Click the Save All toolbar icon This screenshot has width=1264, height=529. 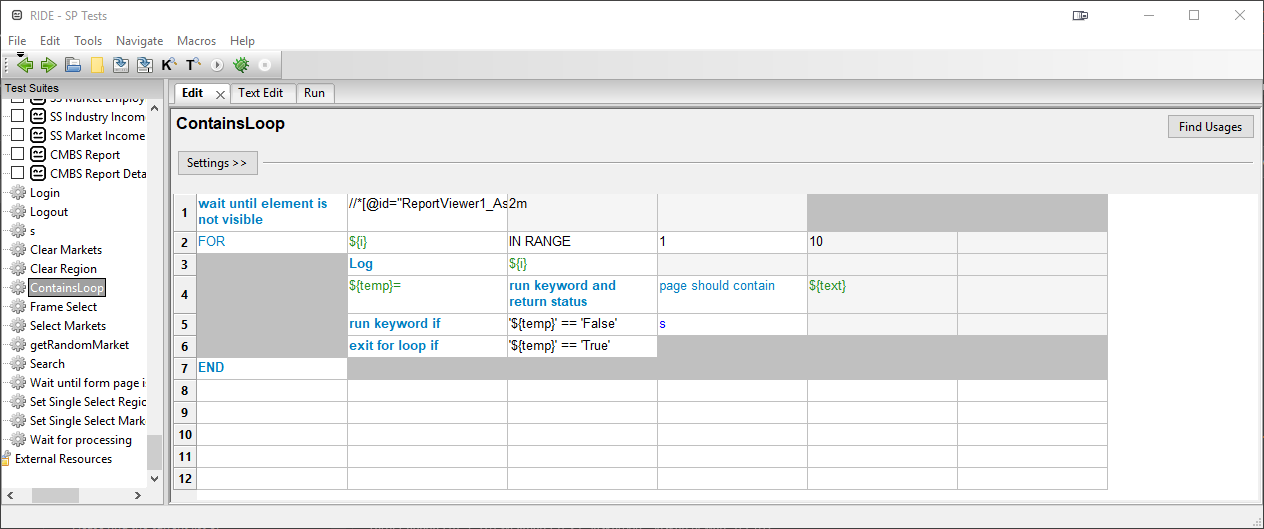[x=145, y=65]
